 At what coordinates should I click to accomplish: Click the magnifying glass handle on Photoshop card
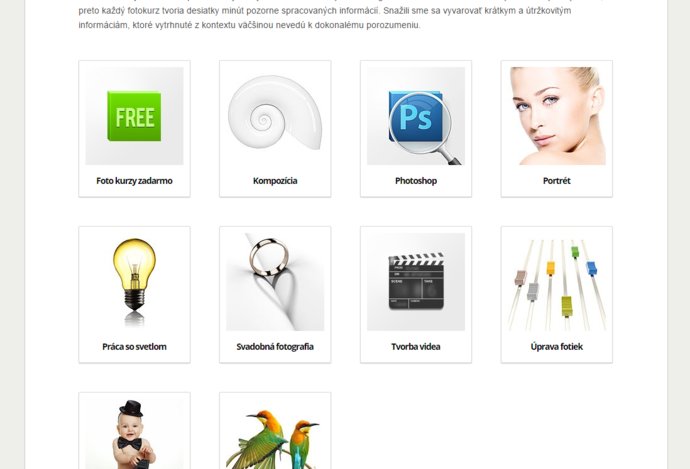pyautogui.click(x=451, y=157)
